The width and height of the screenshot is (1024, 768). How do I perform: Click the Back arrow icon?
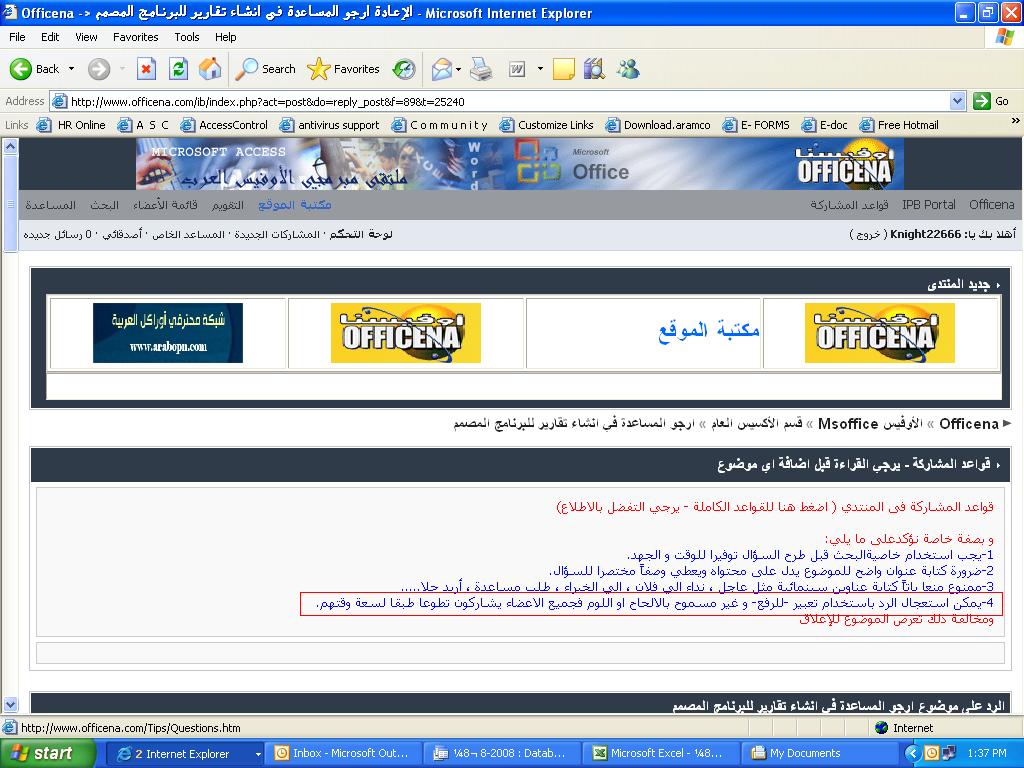pyautogui.click(x=20, y=69)
